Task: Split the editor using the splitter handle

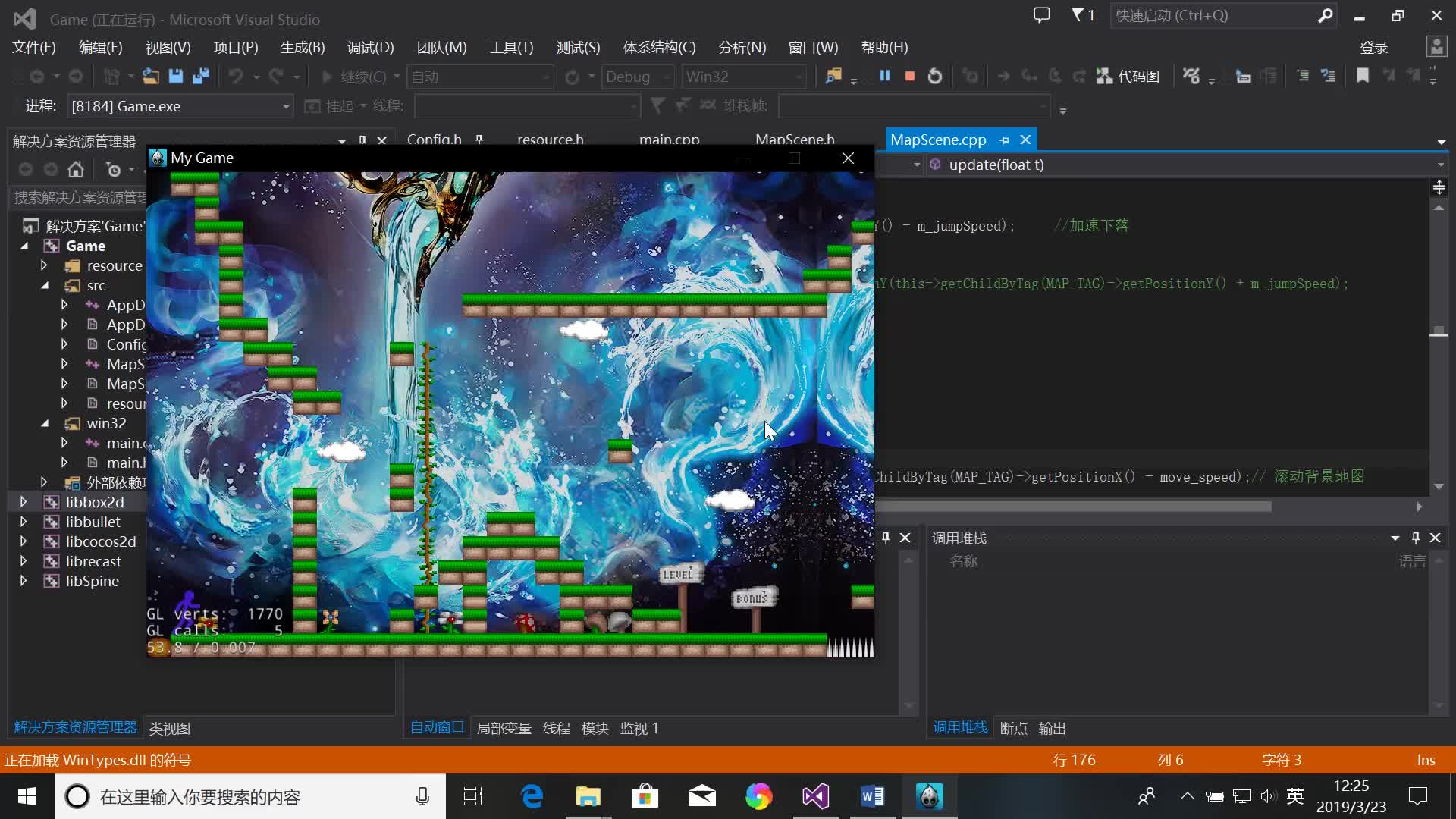Action: coord(1439,187)
